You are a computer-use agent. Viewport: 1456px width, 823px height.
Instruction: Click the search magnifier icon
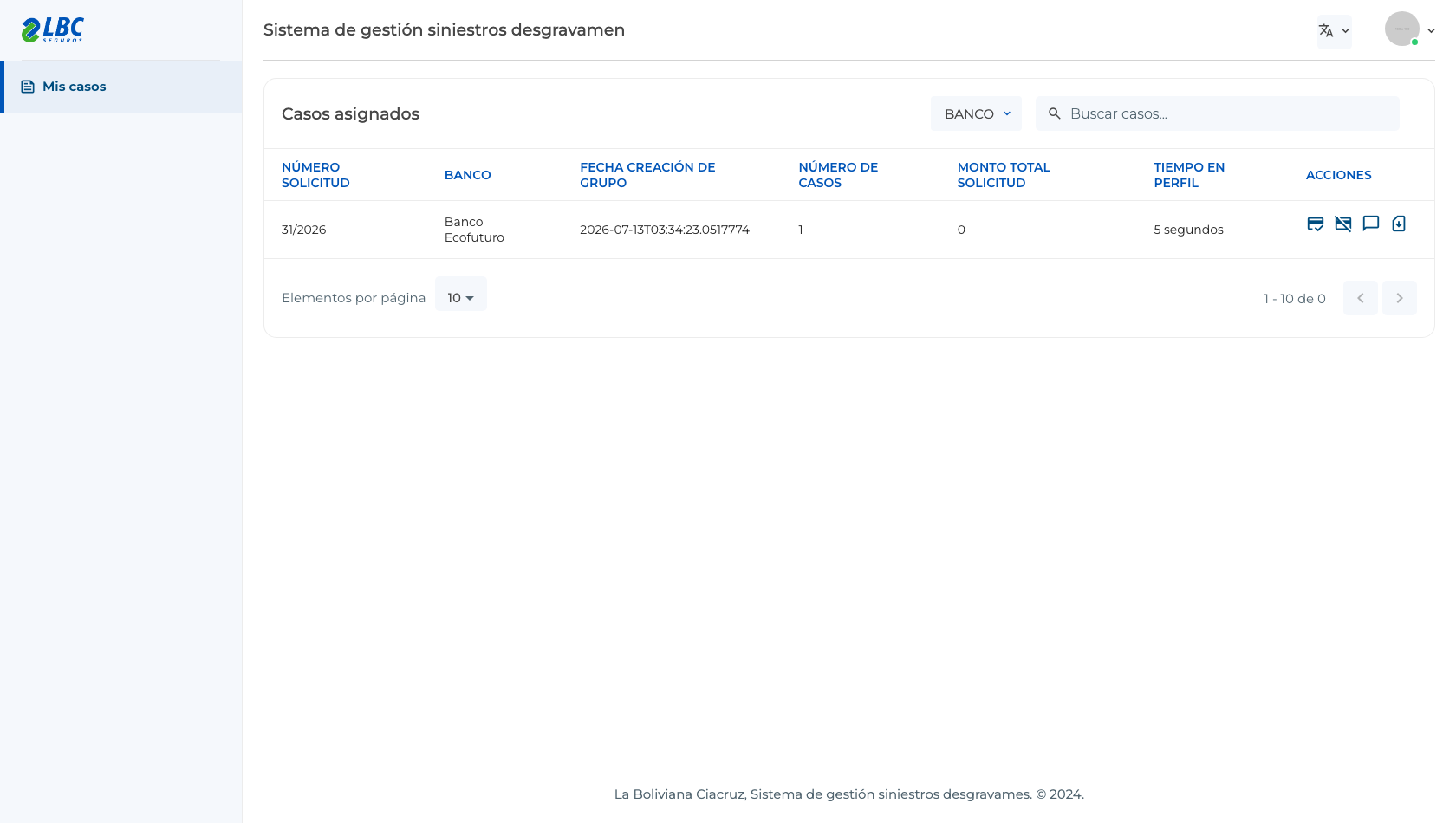[1055, 113]
